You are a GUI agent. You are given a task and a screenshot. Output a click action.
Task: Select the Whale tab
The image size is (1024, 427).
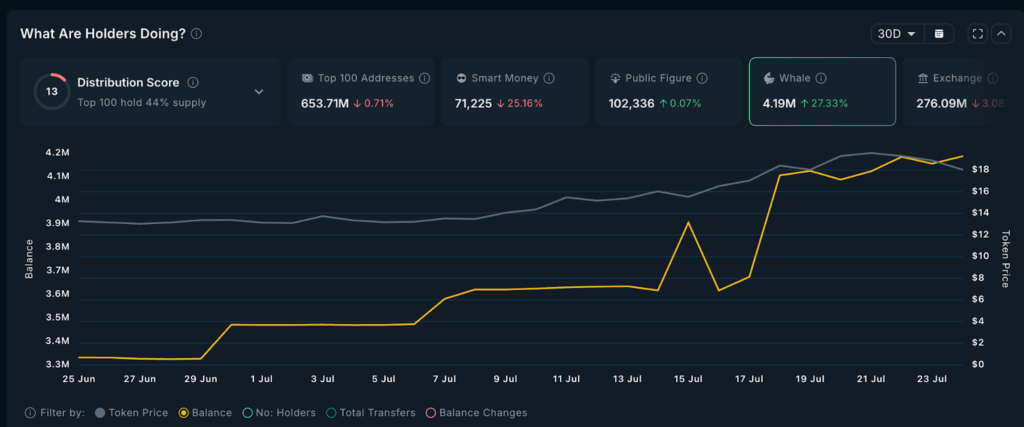tap(822, 91)
